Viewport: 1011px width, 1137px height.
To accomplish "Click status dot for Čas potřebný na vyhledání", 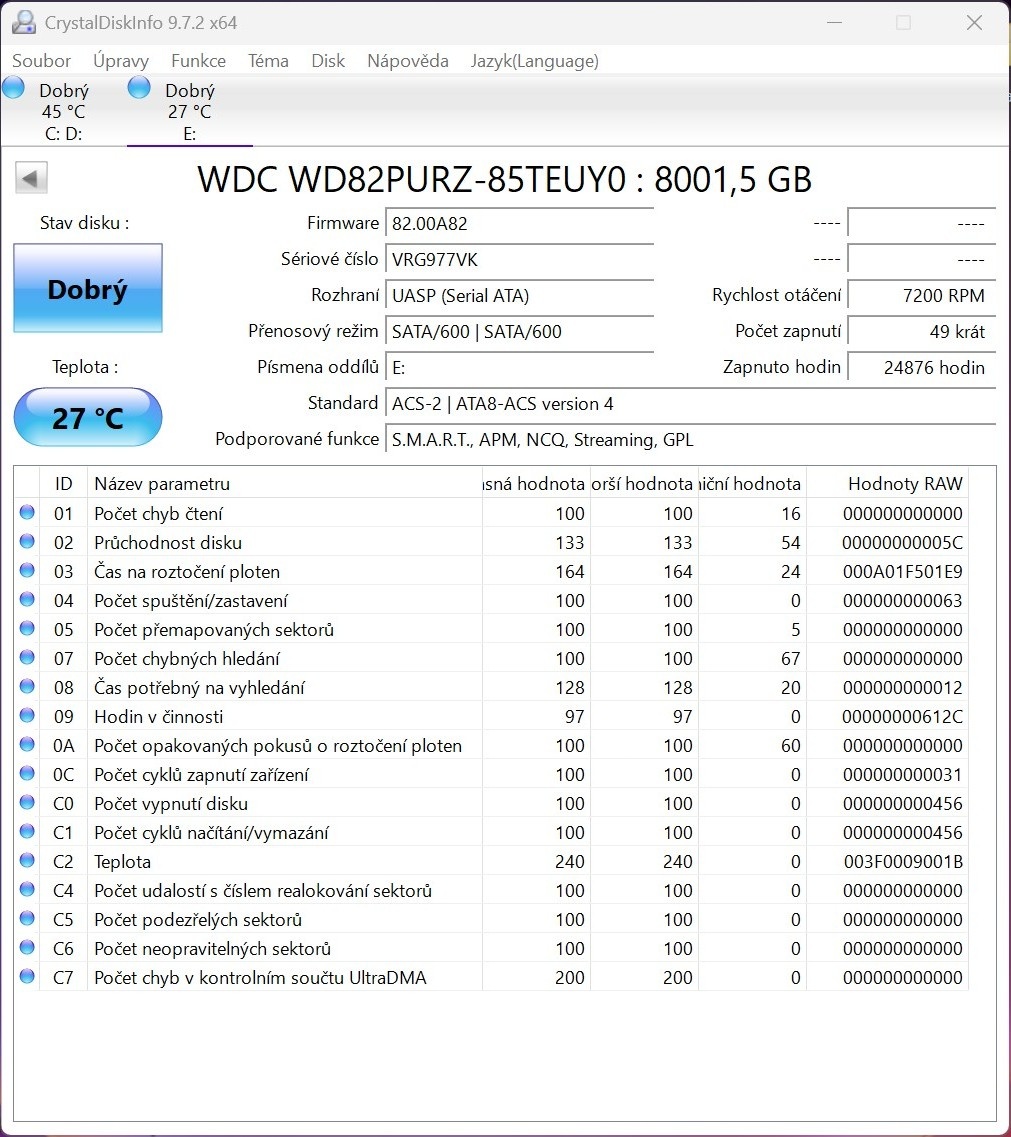I will point(27,686).
